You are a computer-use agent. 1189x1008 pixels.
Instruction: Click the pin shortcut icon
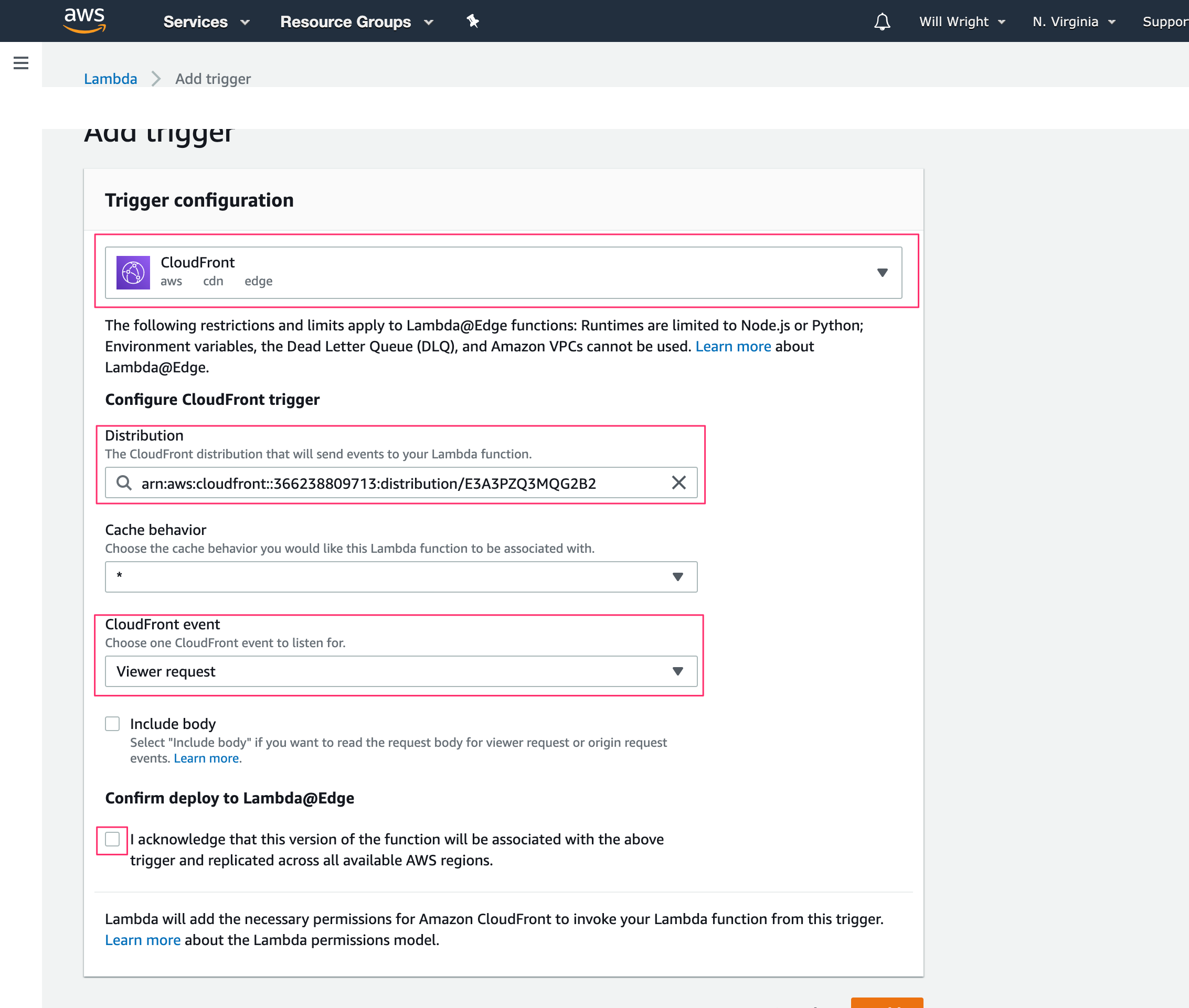point(473,22)
